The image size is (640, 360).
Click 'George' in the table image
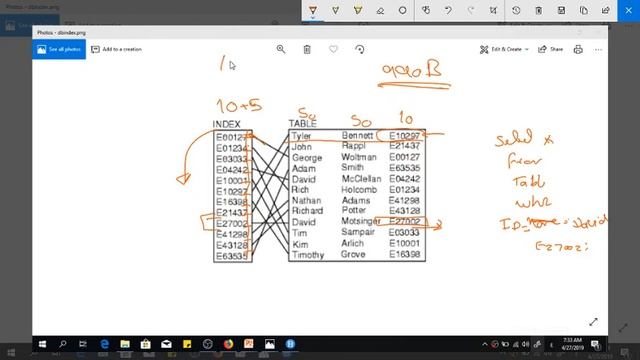pyautogui.click(x=307, y=158)
